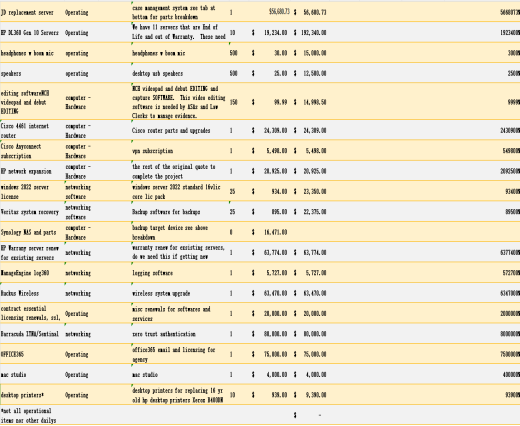Viewport: 520px width, 426px height.
Task: Select the 'JD replacement server' cell
Action: pyautogui.click(x=32, y=12)
